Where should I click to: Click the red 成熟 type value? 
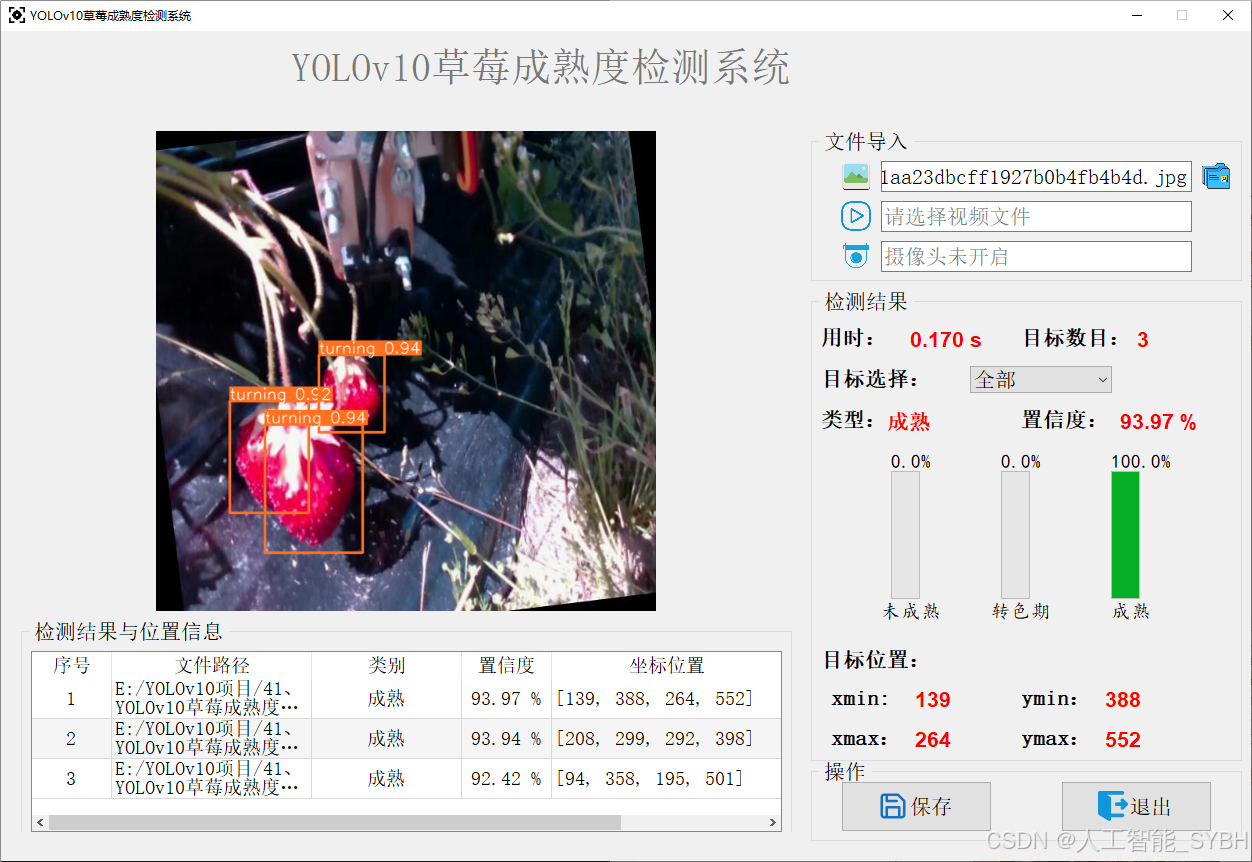pyautogui.click(x=909, y=422)
